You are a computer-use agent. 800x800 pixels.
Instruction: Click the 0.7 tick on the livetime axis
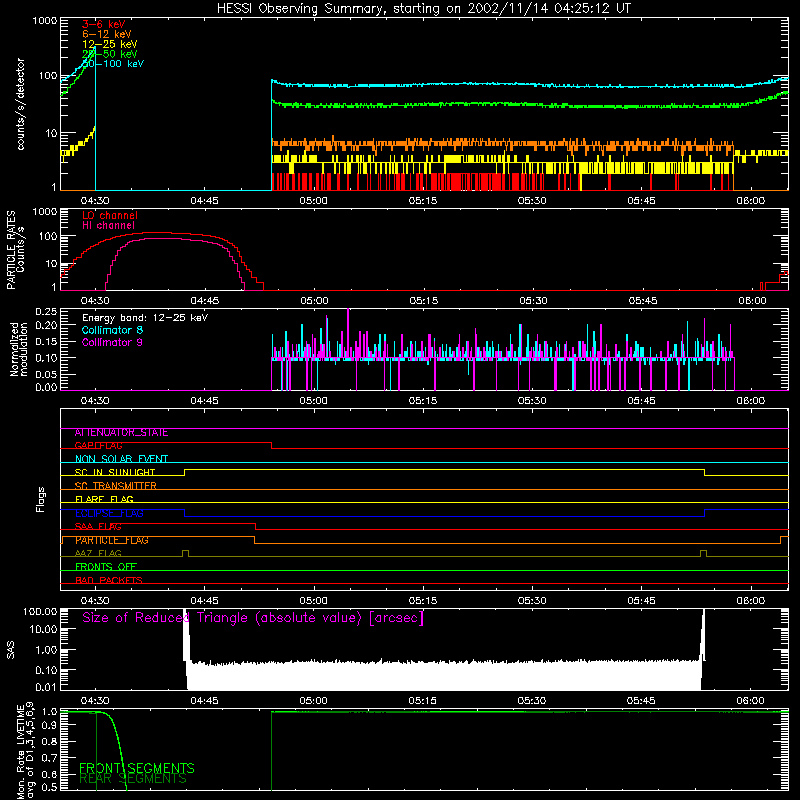(x=49, y=758)
